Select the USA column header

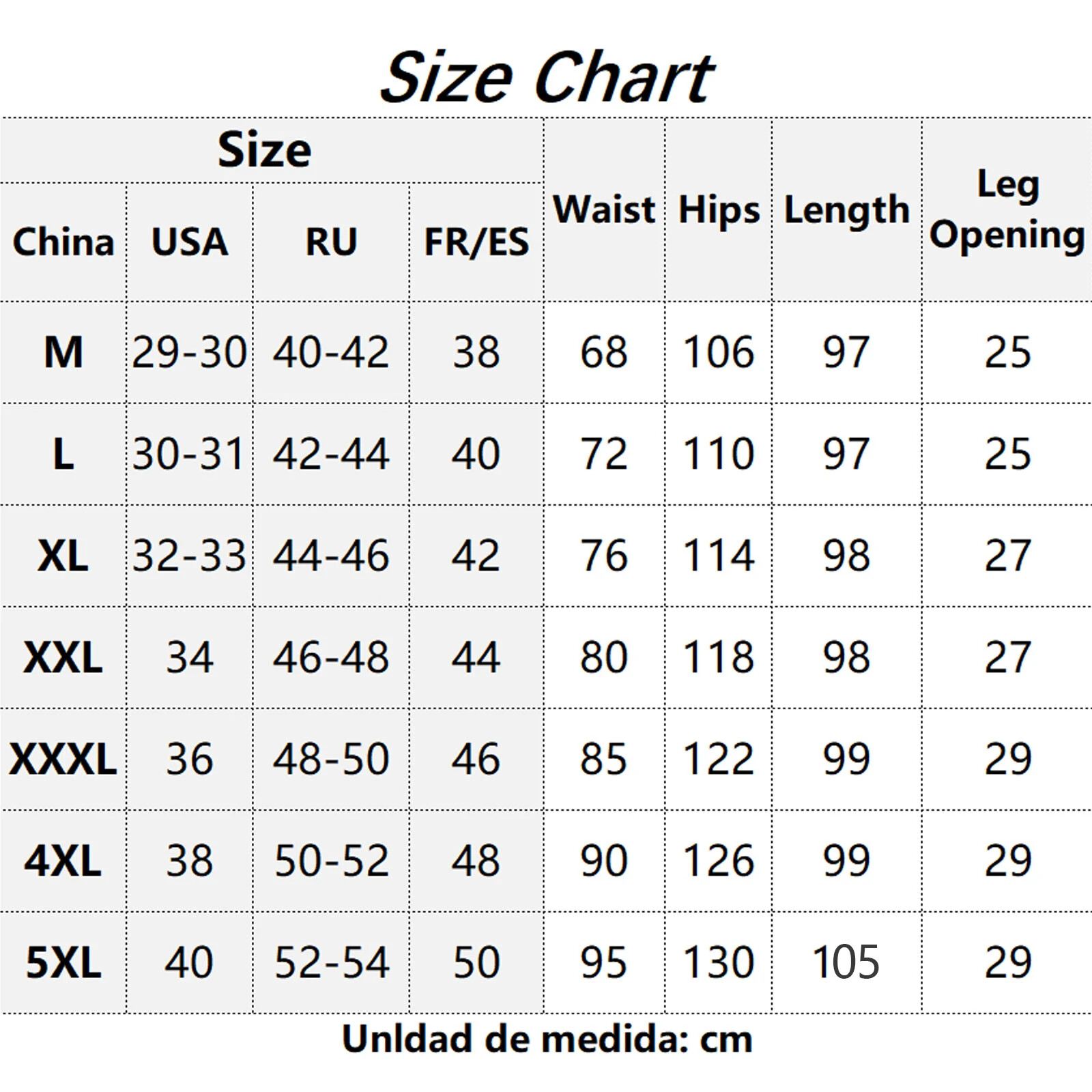[x=190, y=242]
